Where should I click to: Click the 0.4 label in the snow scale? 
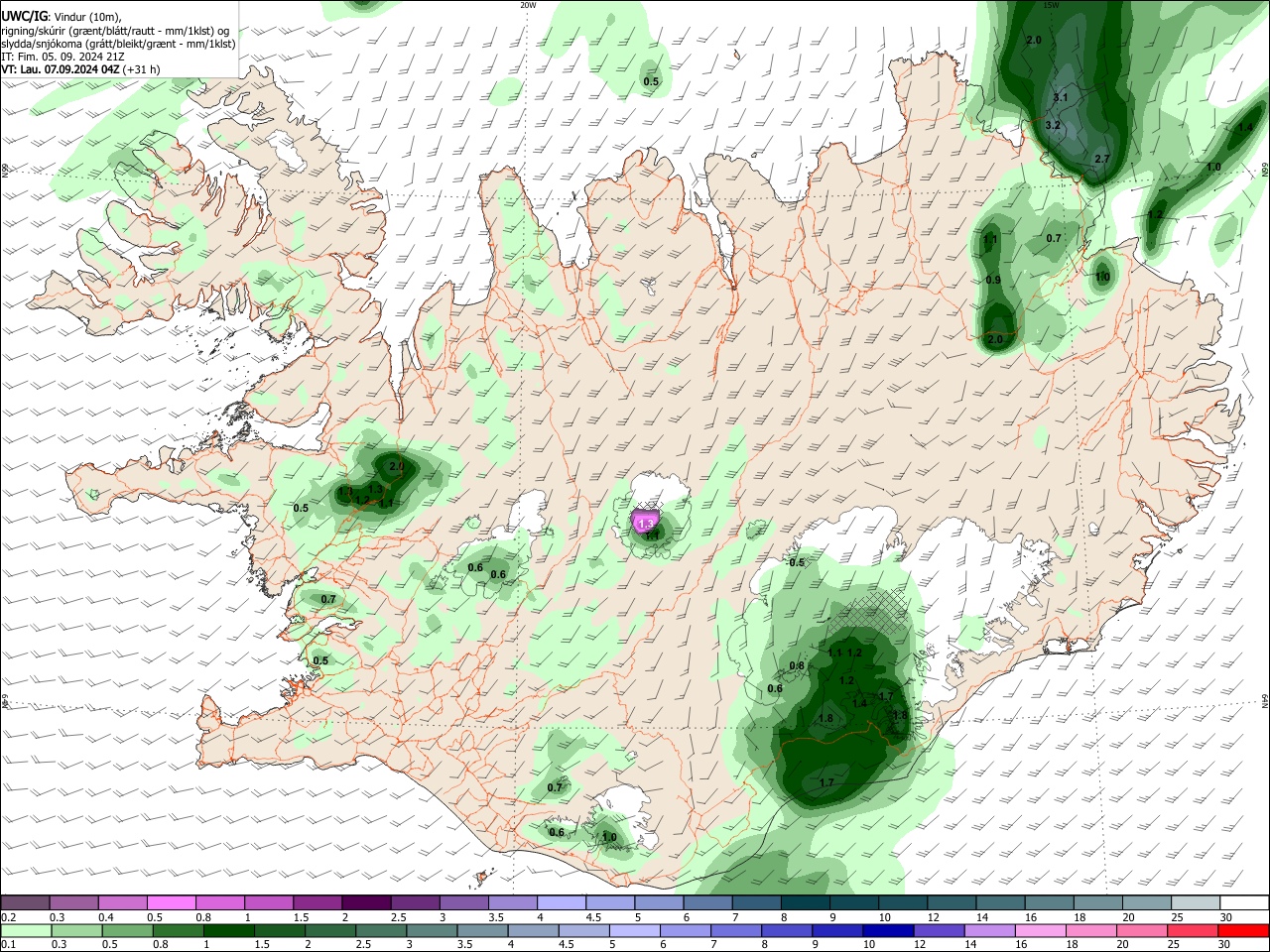coord(106,917)
